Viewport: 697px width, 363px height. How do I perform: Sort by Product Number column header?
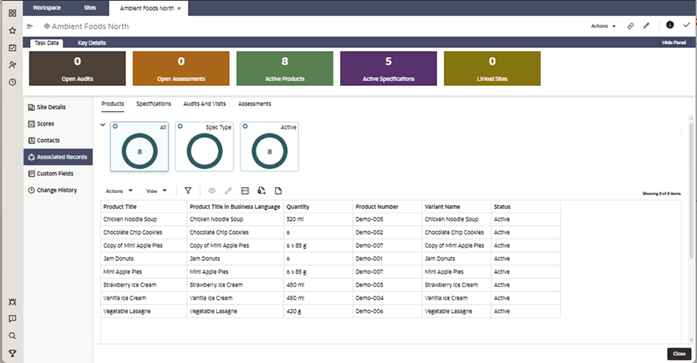[387, 207]
